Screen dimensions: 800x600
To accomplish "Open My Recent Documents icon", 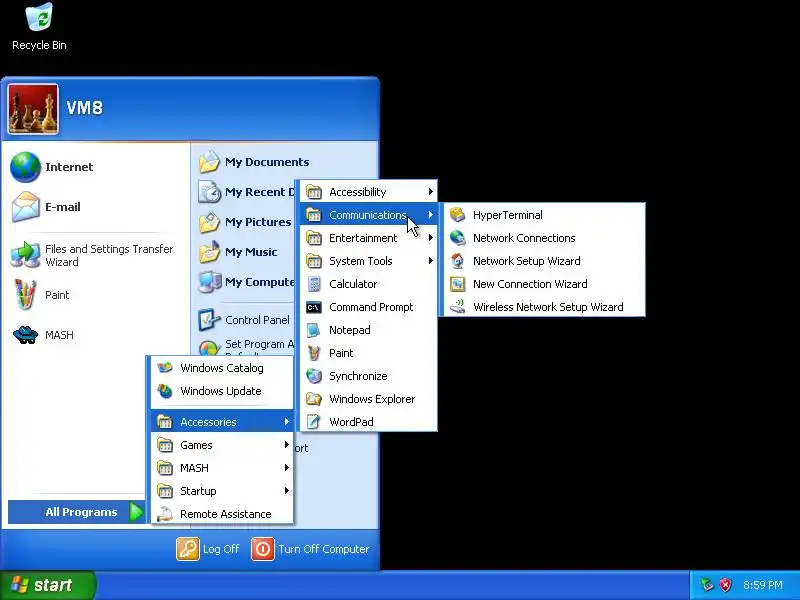I will click(209, 192).
